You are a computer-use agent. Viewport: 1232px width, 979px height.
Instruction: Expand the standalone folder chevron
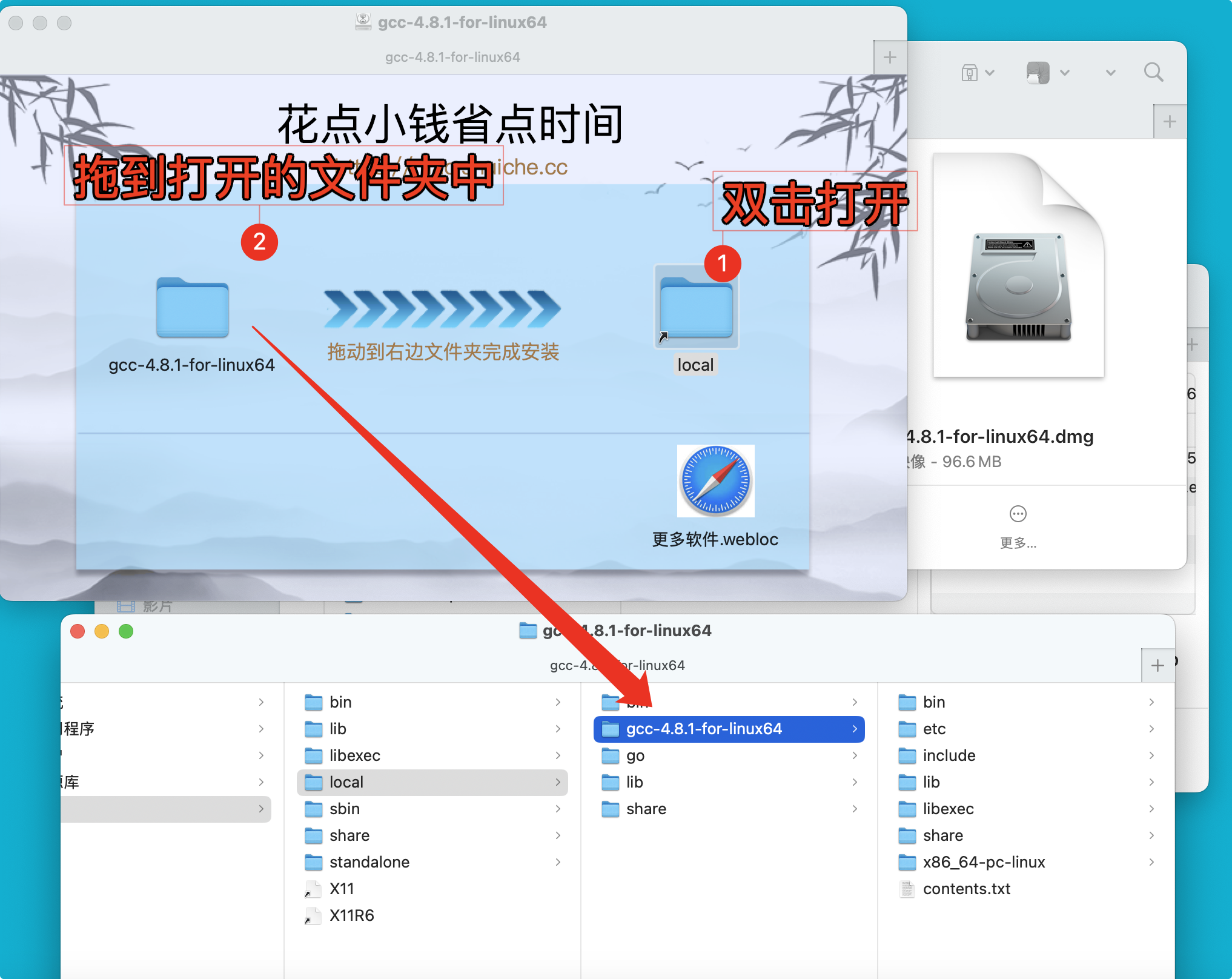[x=557, y=862]
